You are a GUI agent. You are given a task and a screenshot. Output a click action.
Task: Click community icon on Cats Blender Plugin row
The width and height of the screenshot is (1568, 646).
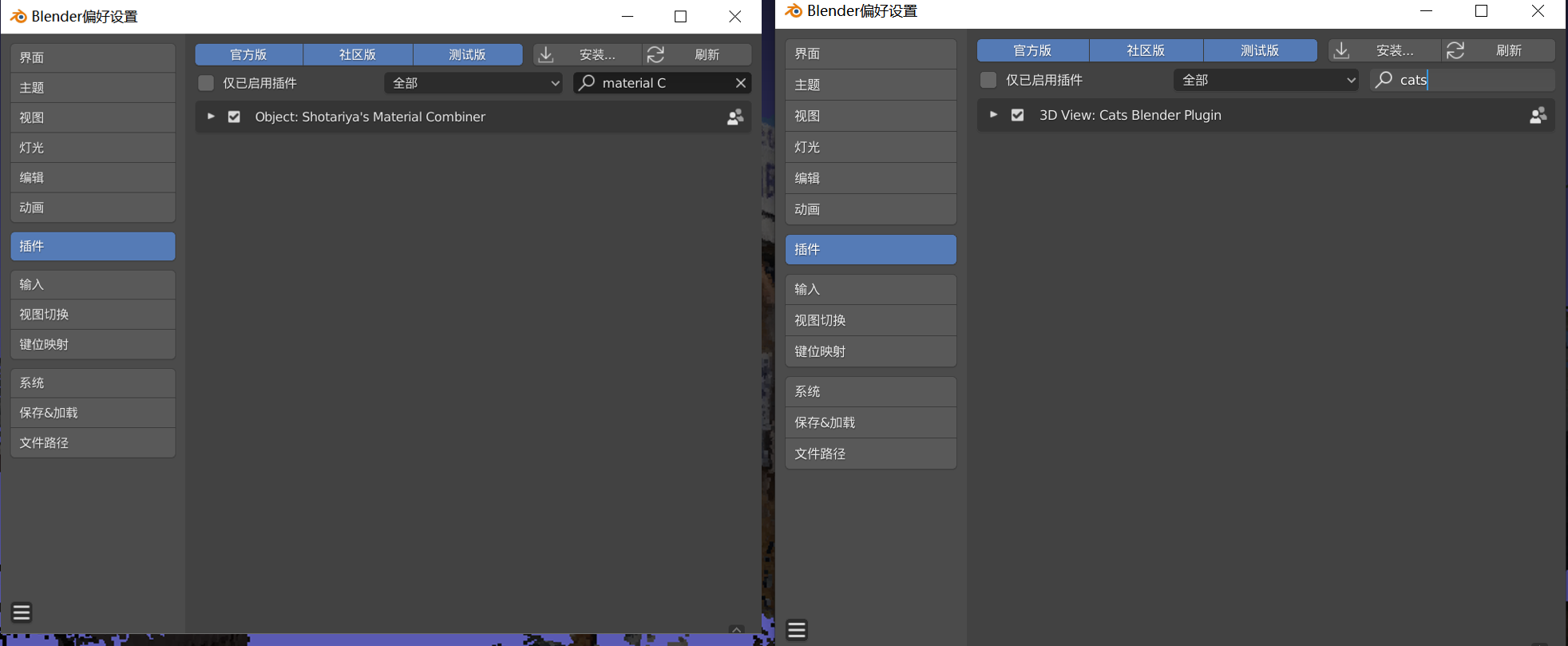coord(1538,116)
